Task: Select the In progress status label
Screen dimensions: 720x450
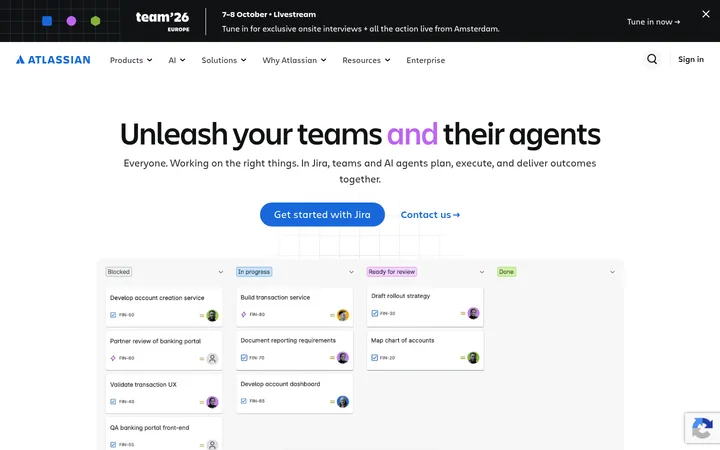Action: click(x=254, y=272)
